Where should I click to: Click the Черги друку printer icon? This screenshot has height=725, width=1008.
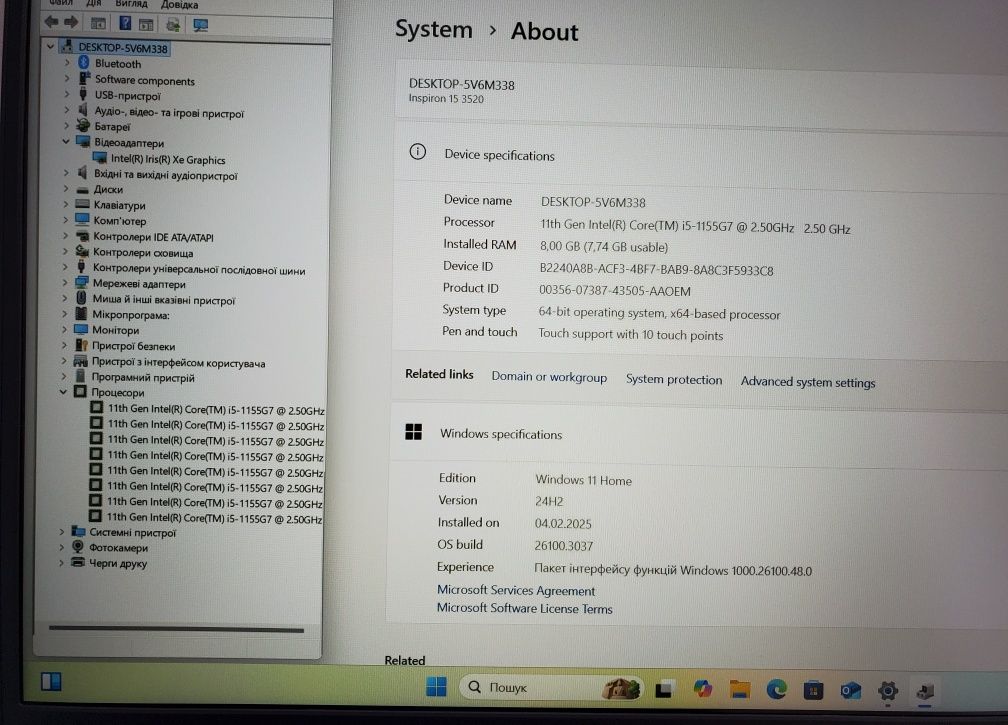[x=78, y=562]
